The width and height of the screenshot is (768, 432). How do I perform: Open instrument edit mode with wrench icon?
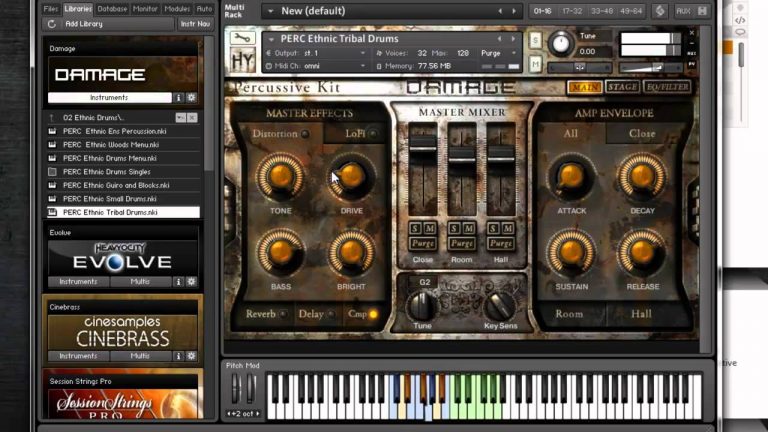(x=241, y=39)
